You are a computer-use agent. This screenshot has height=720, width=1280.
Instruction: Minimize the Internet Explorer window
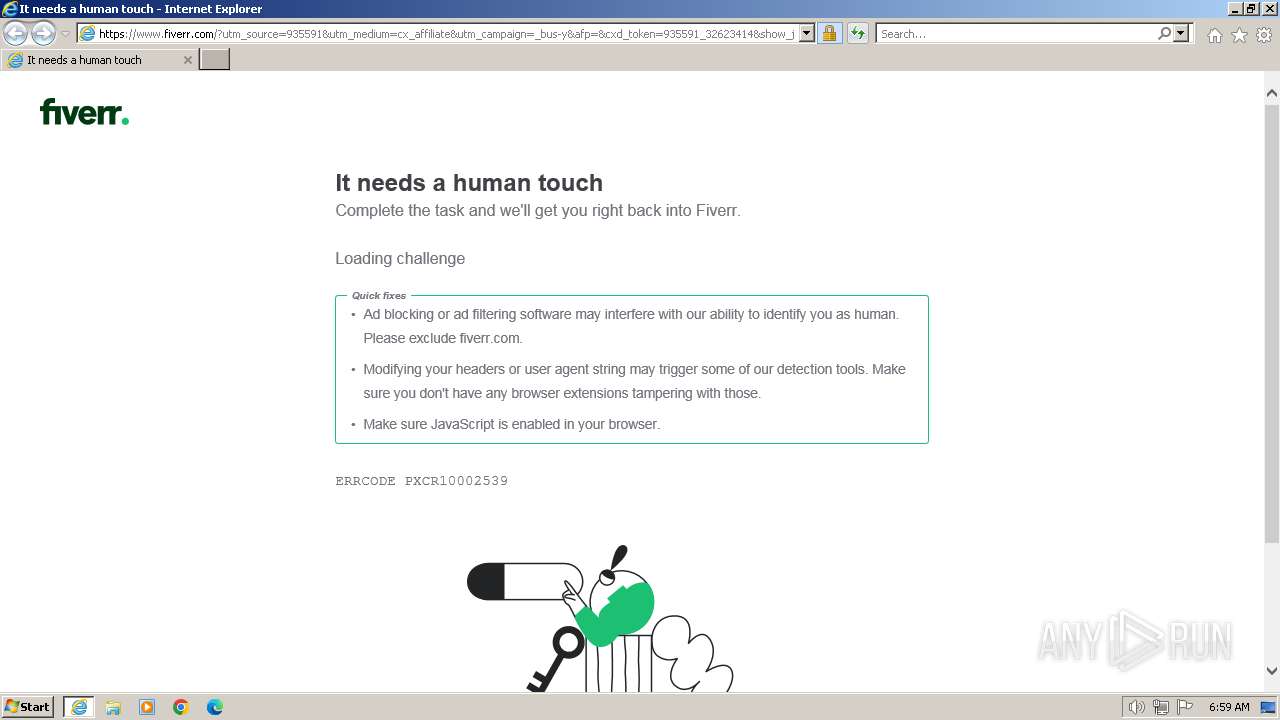(x=1234, y=8)
